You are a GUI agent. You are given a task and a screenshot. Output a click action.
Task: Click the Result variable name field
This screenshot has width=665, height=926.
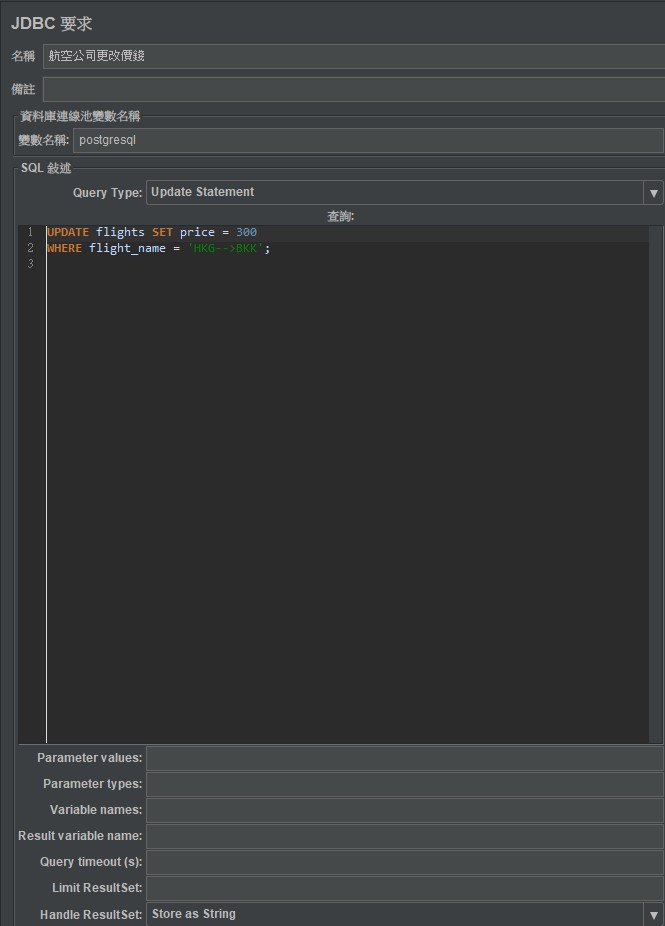click(x=404, y=837)
